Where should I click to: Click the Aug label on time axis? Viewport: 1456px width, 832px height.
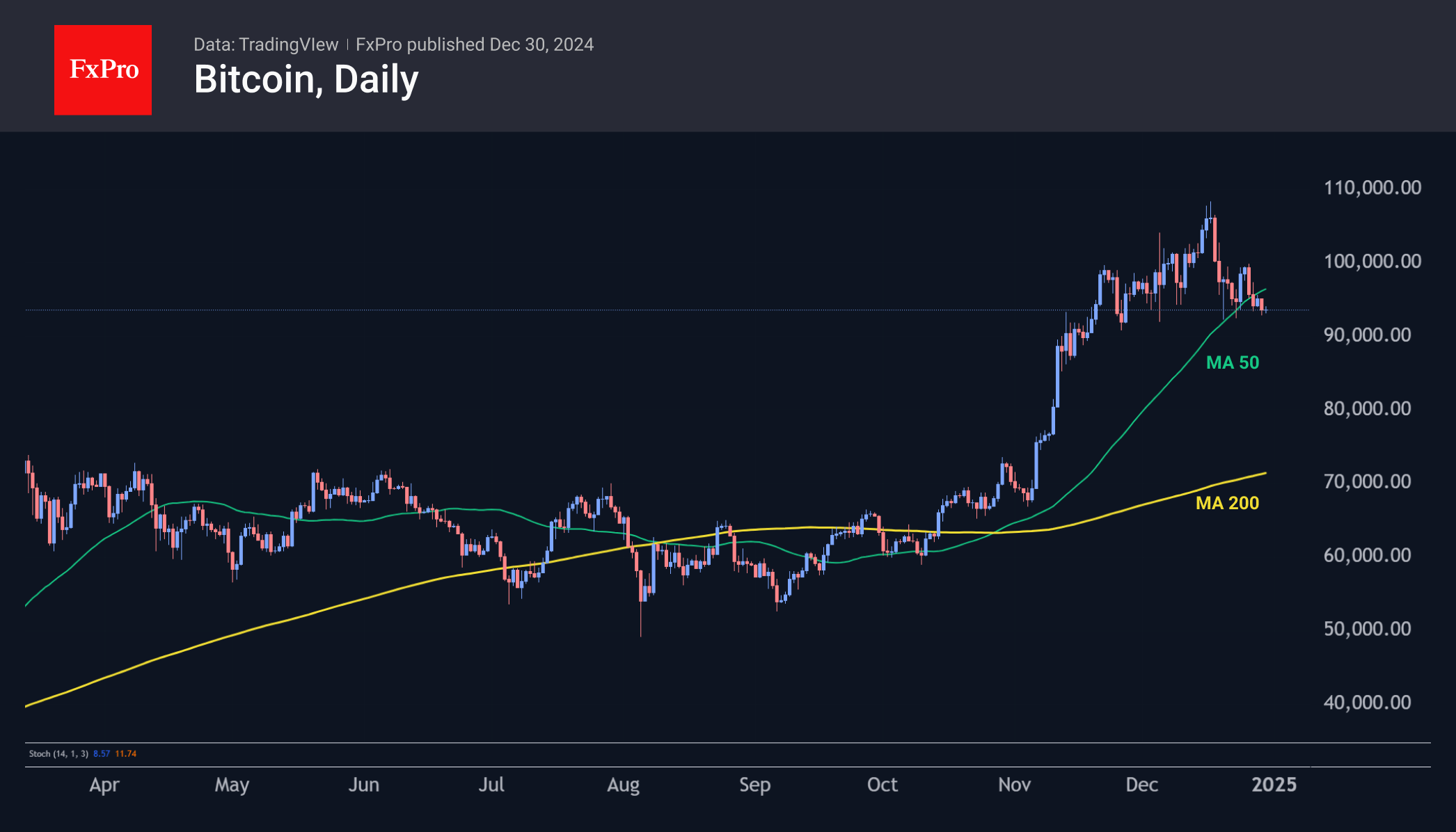(623, 785)
